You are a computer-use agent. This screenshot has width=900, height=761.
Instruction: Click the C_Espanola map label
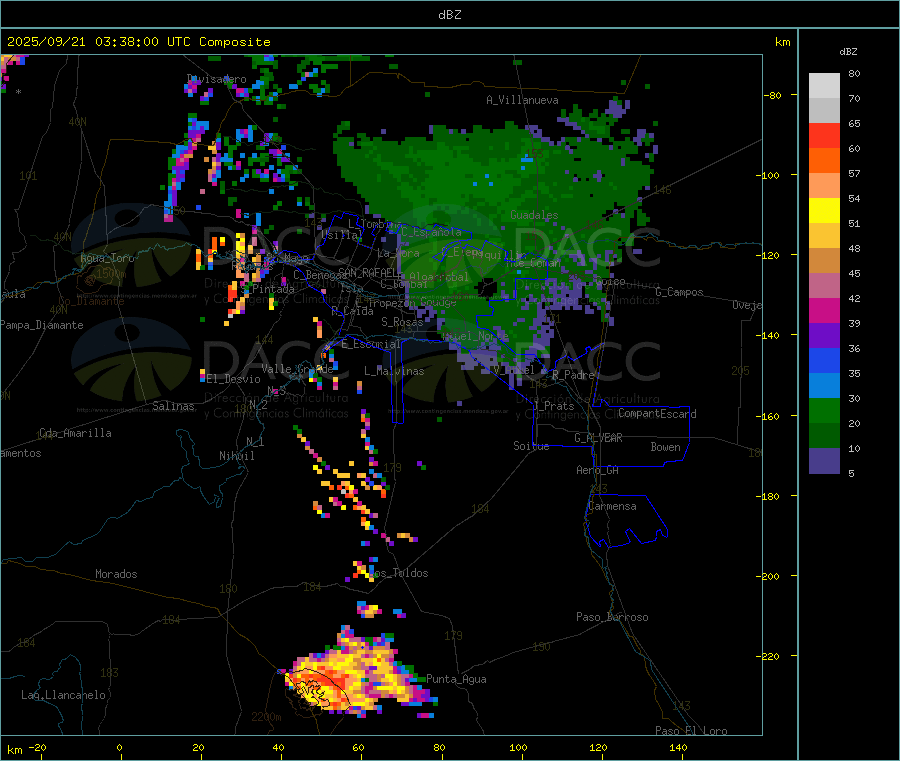click(431, 232)
